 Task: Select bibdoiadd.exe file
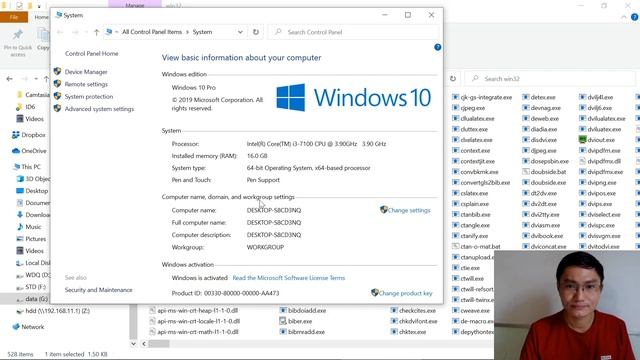(303, 311)
